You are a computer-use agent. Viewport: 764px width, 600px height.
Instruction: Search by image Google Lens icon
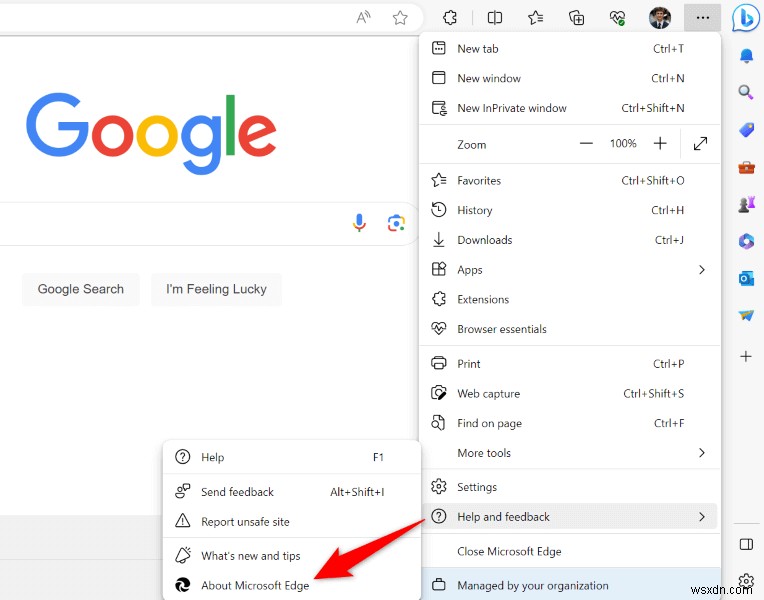coord(396,223)
